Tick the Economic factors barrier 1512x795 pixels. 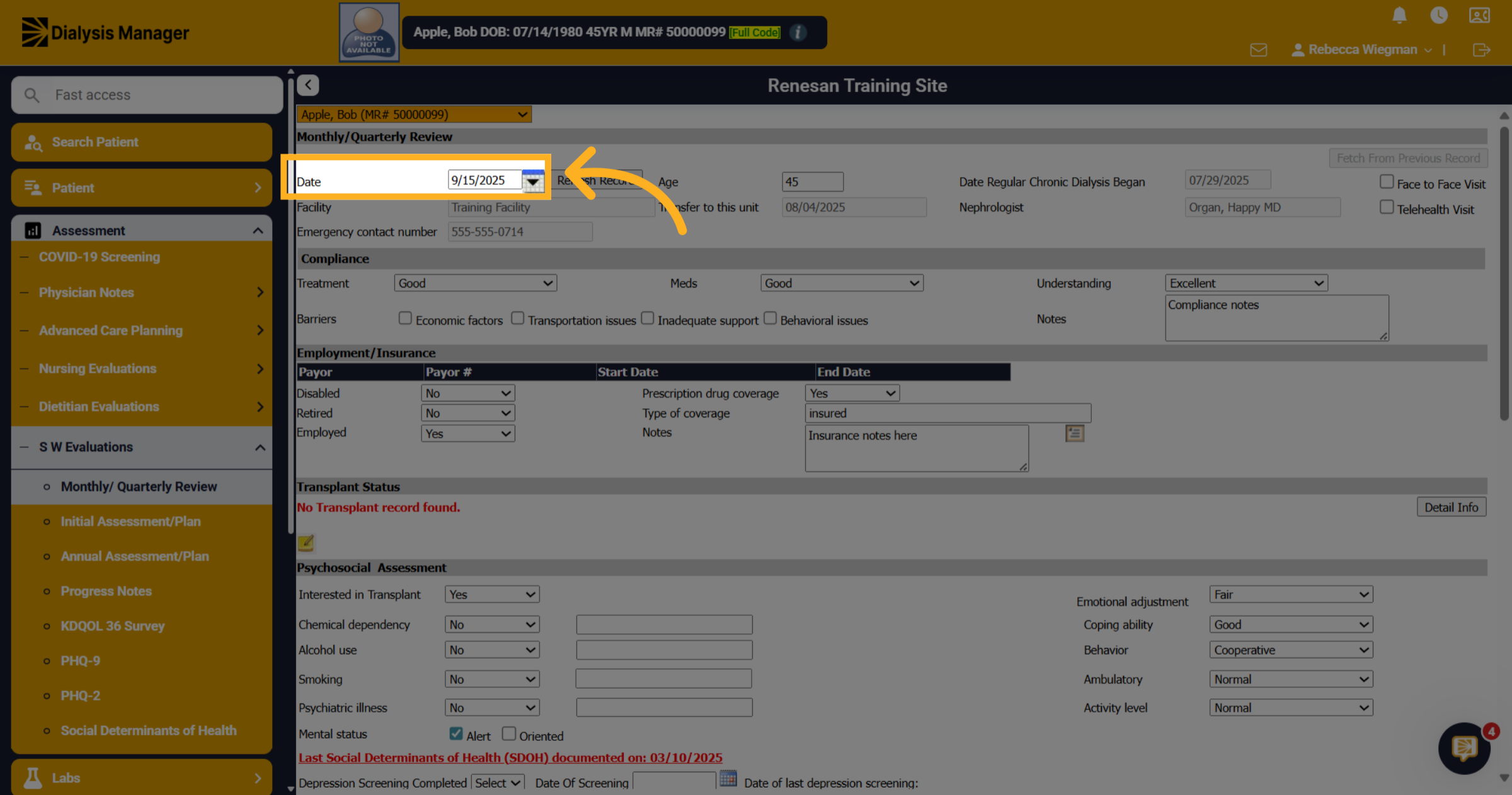click(405, 318)
